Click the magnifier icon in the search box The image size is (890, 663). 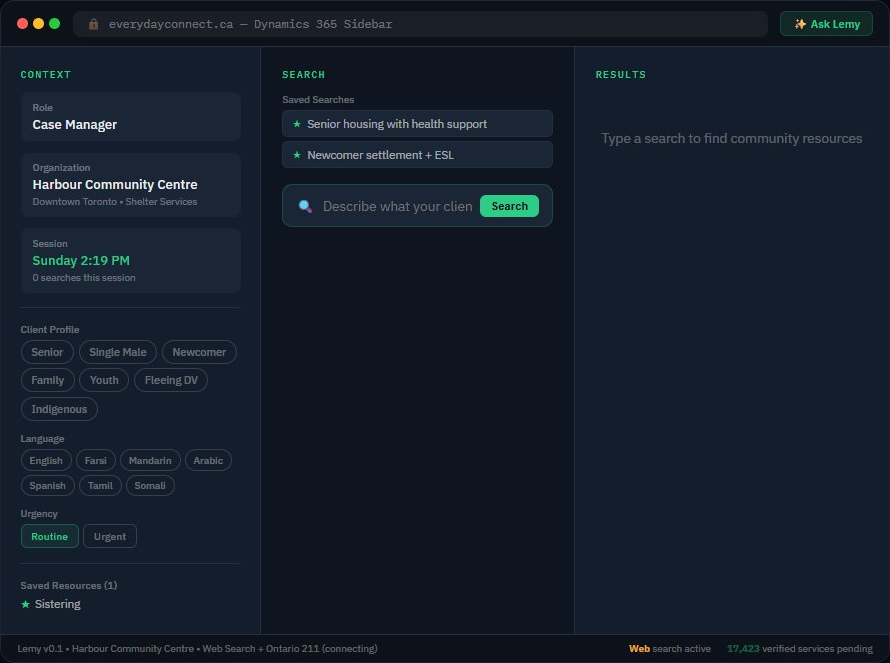(305, 206)
